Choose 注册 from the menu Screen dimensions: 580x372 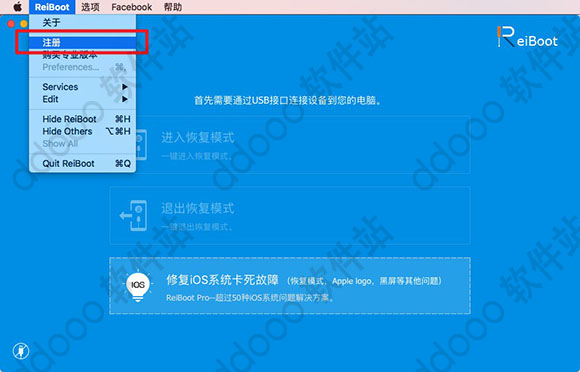(82, 42)
